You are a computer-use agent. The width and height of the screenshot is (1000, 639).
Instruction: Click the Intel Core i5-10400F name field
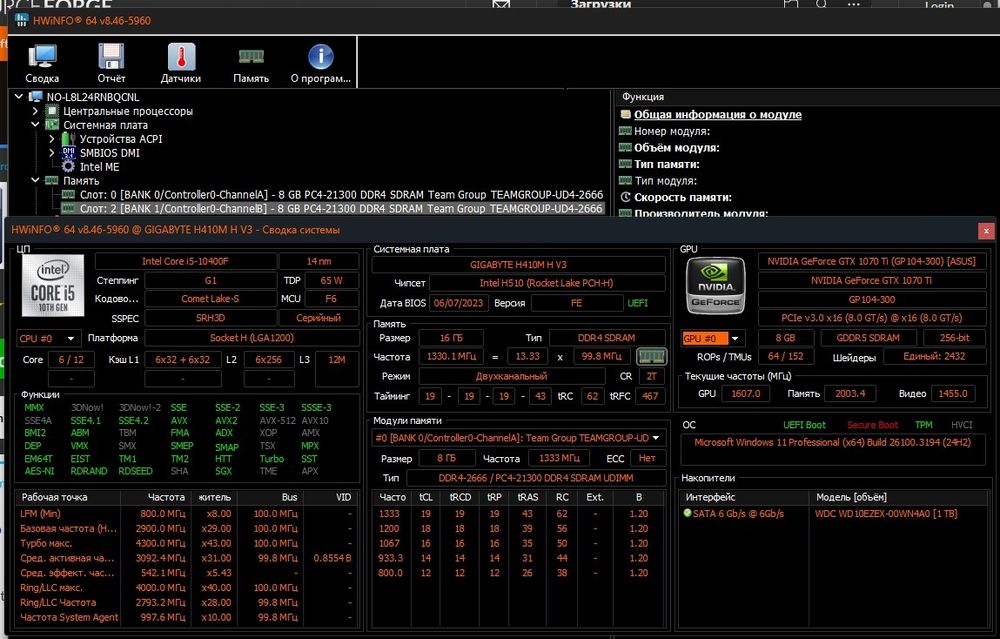[185, 261]
